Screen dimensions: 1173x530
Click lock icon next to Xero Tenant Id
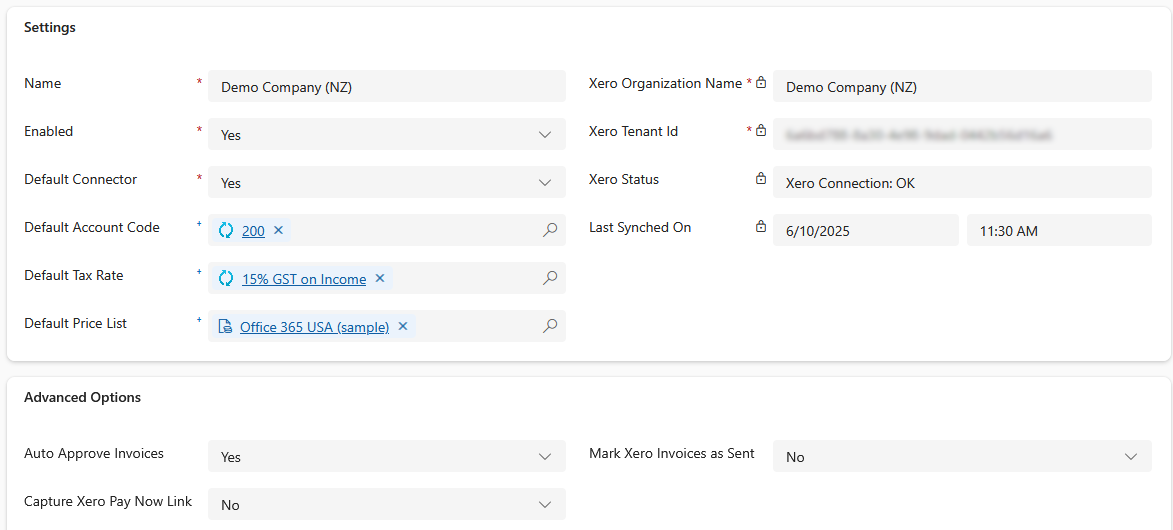761,131
